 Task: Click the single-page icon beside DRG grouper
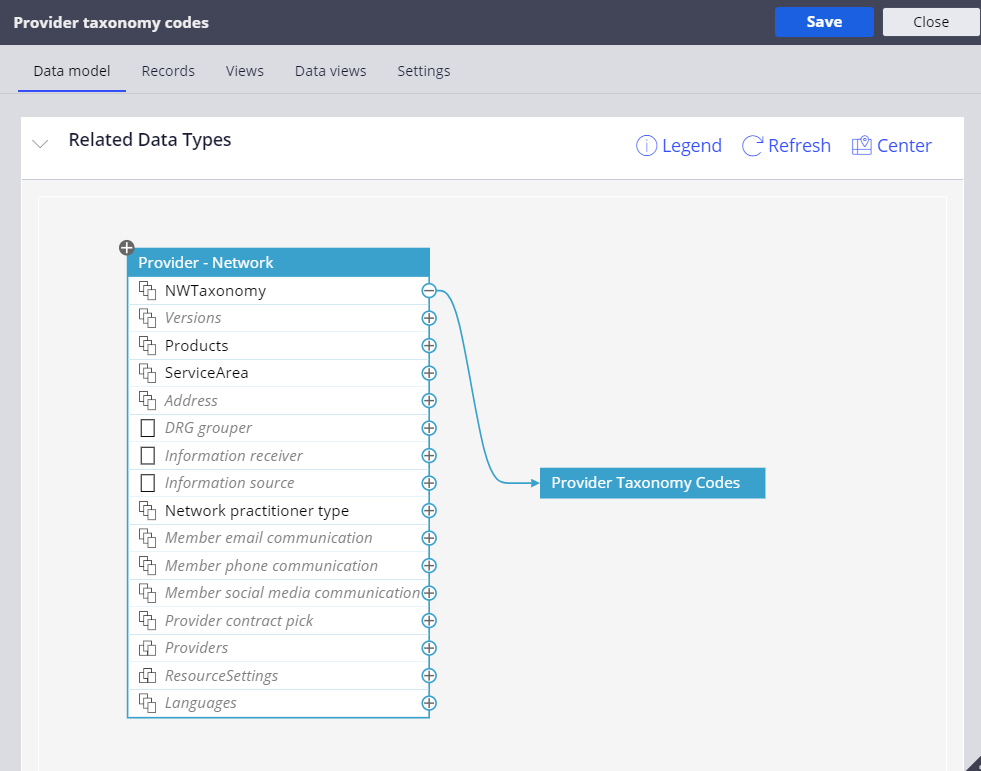tap(148, 428)
